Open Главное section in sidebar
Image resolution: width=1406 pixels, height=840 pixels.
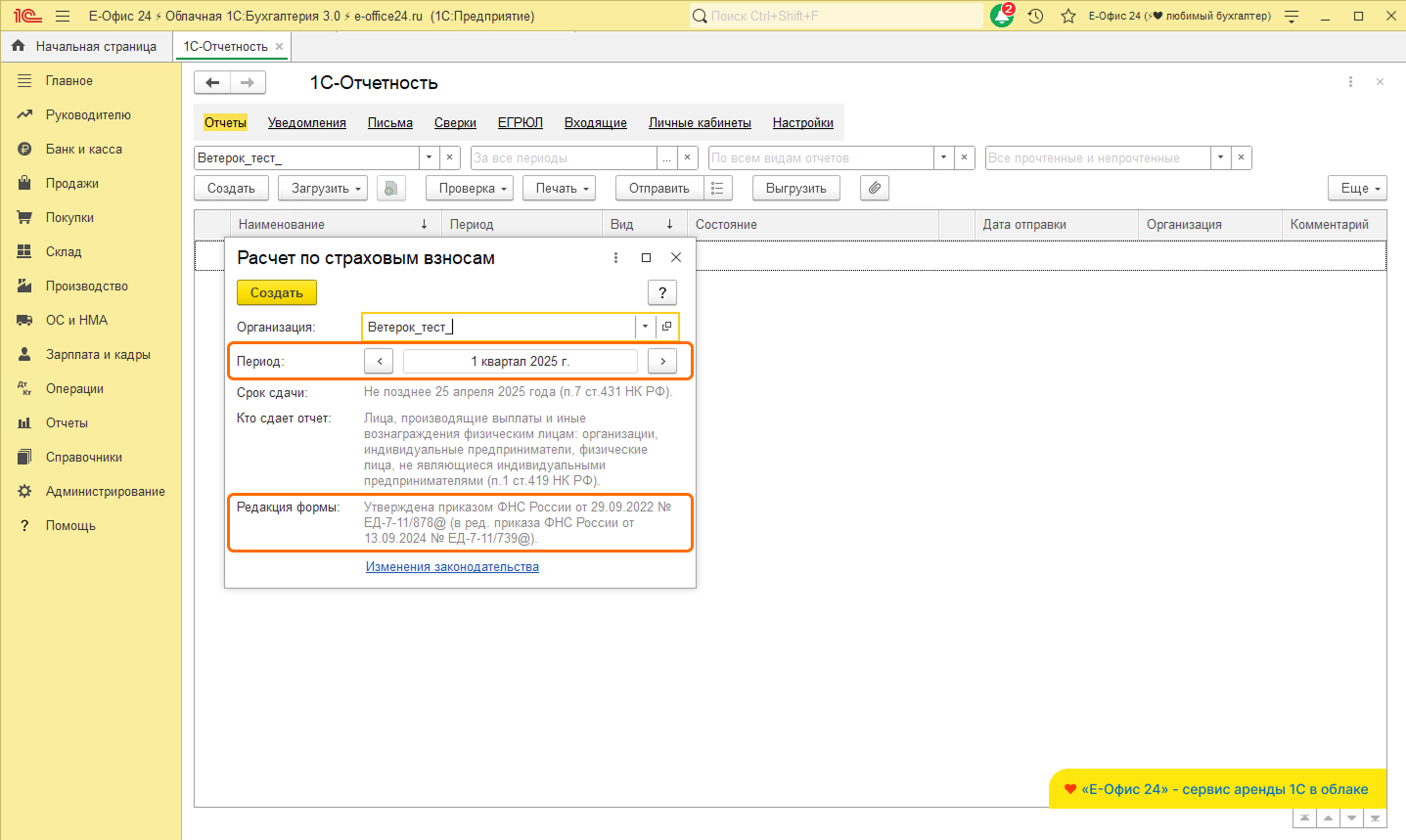(x=69, y=81)
